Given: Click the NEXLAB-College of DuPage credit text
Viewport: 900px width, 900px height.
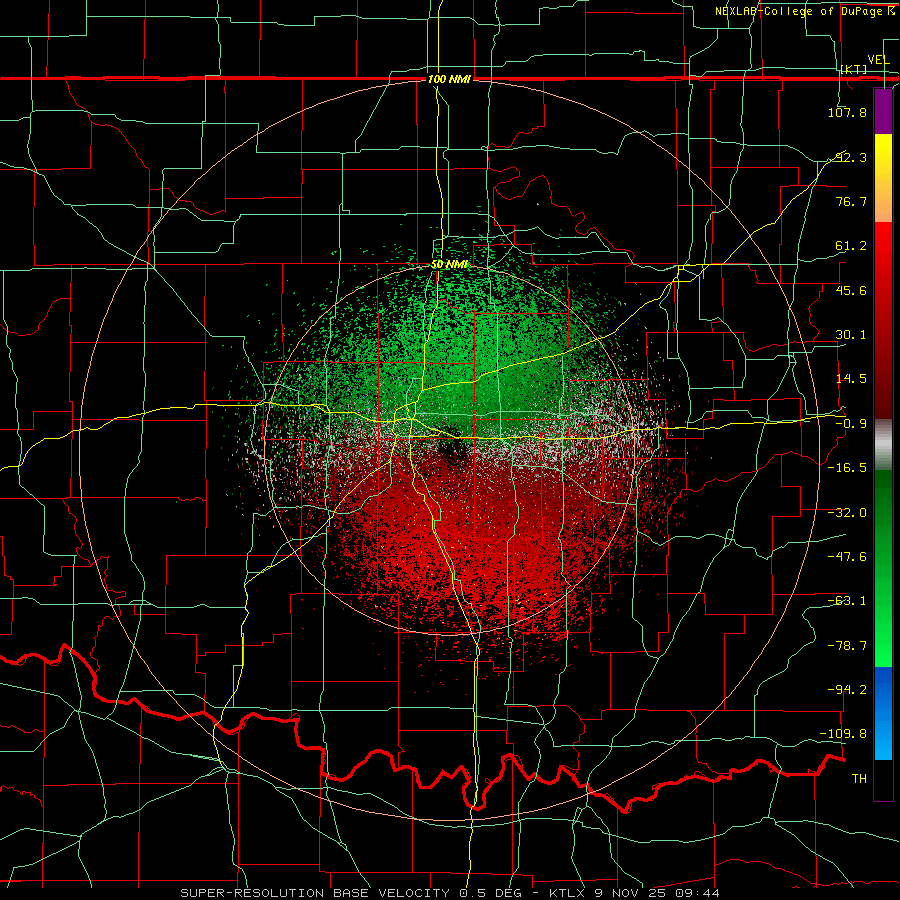Looking at the screenshot, I should point(804,11).
